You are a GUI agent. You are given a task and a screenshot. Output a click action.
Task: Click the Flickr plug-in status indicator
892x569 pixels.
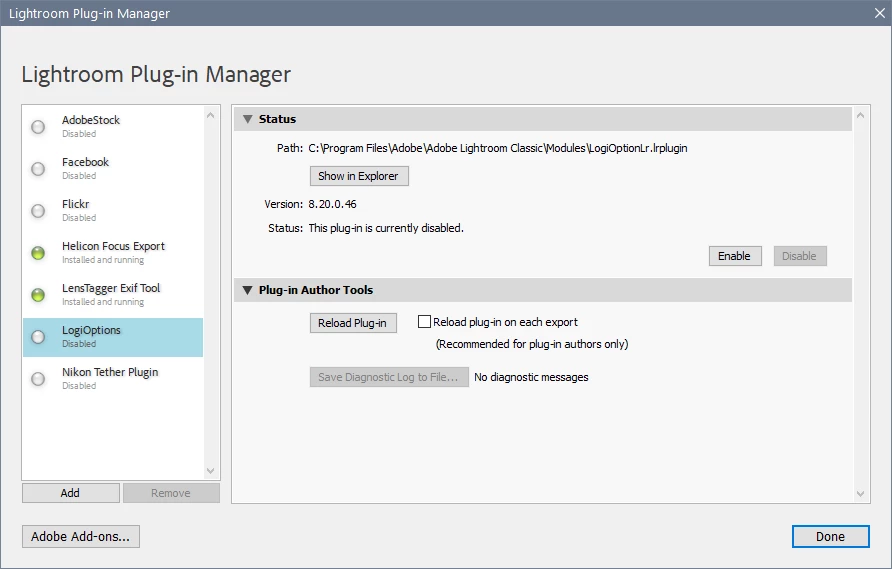[38, 211]
